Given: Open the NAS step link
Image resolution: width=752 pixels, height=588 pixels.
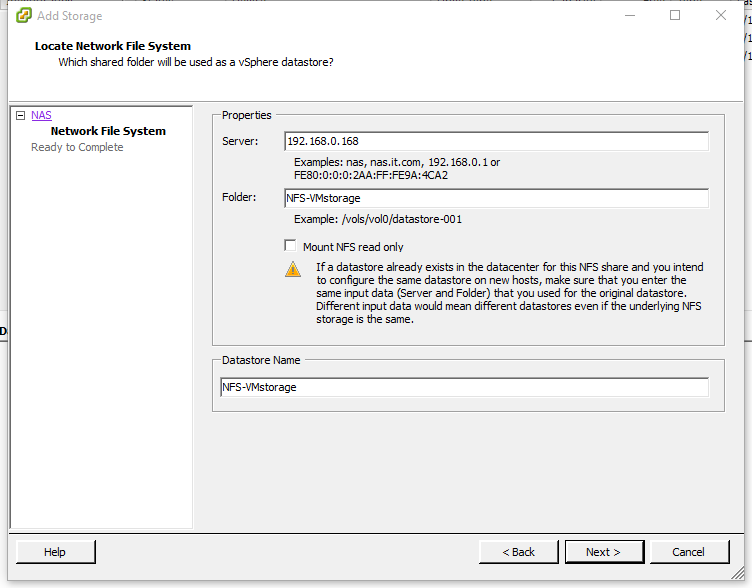Looking at the screenshot, I should pyautogui.click(x=41, y=116).
